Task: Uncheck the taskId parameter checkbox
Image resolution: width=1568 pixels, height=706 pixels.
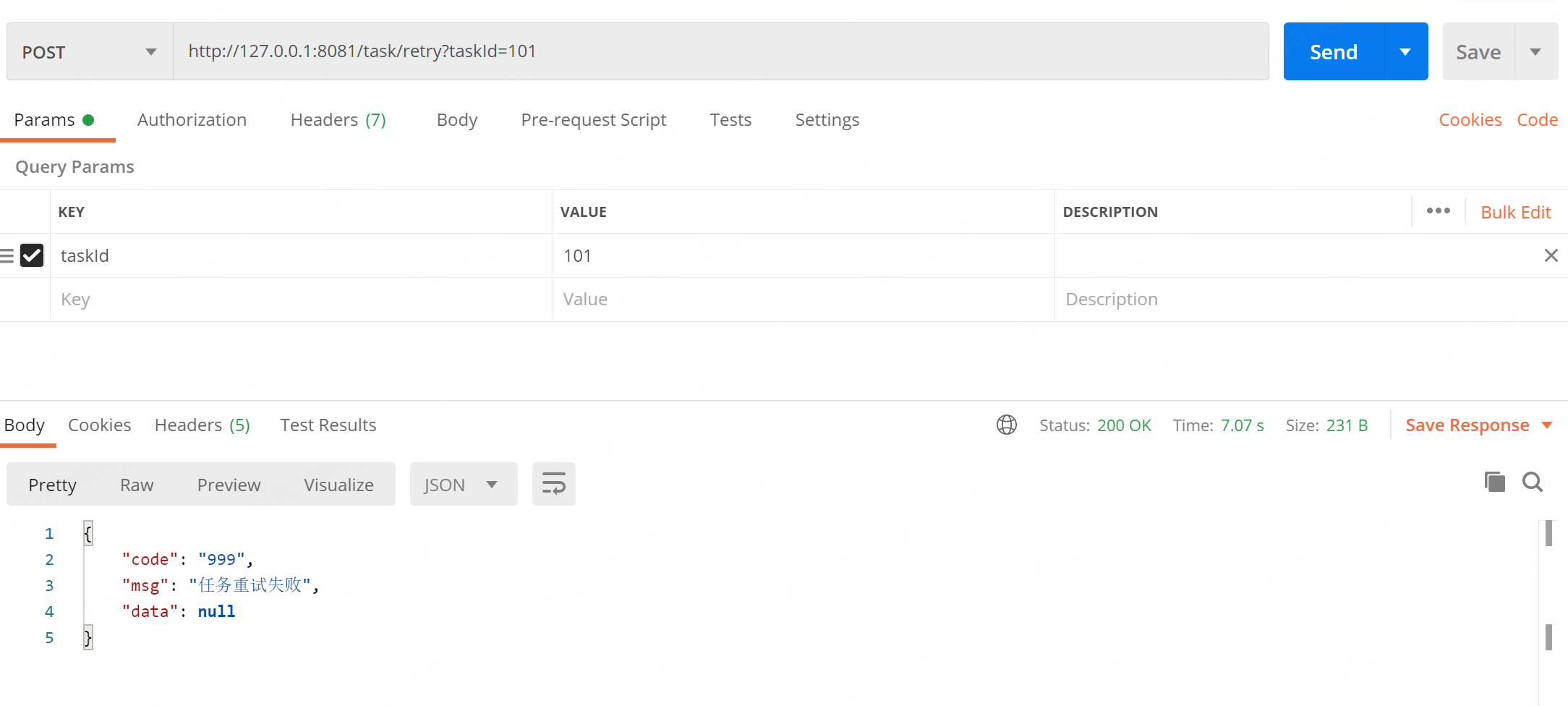Action: [x=32, y=255]
